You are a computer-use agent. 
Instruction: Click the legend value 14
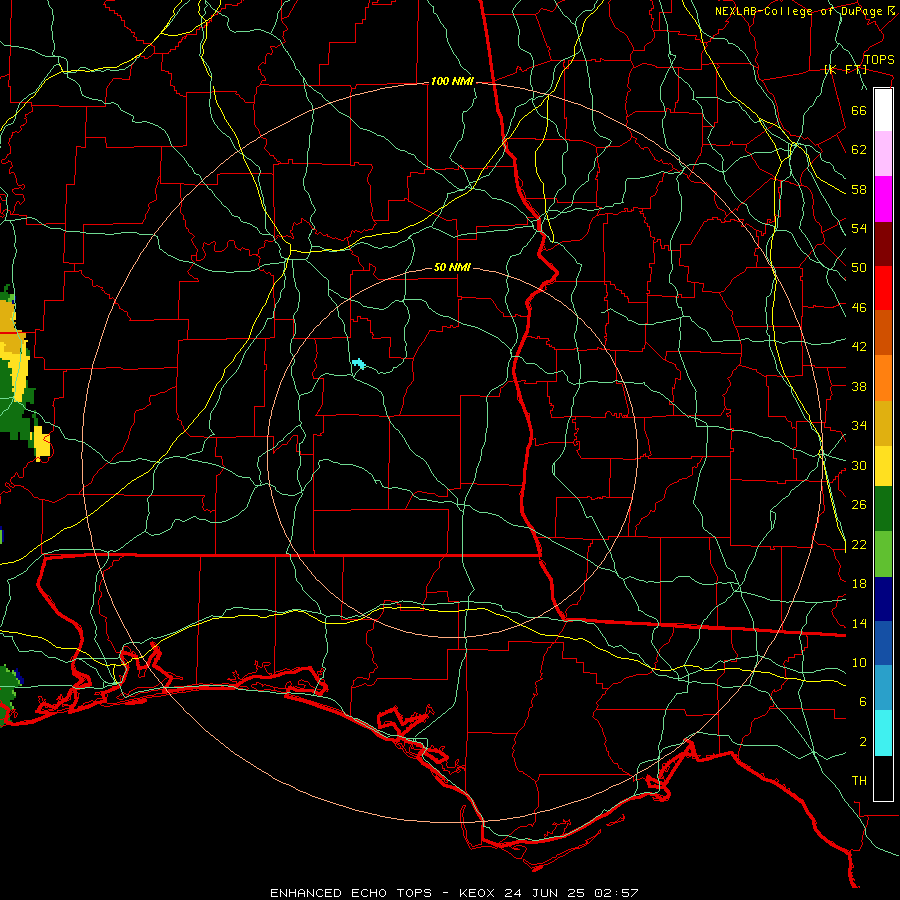859,623
